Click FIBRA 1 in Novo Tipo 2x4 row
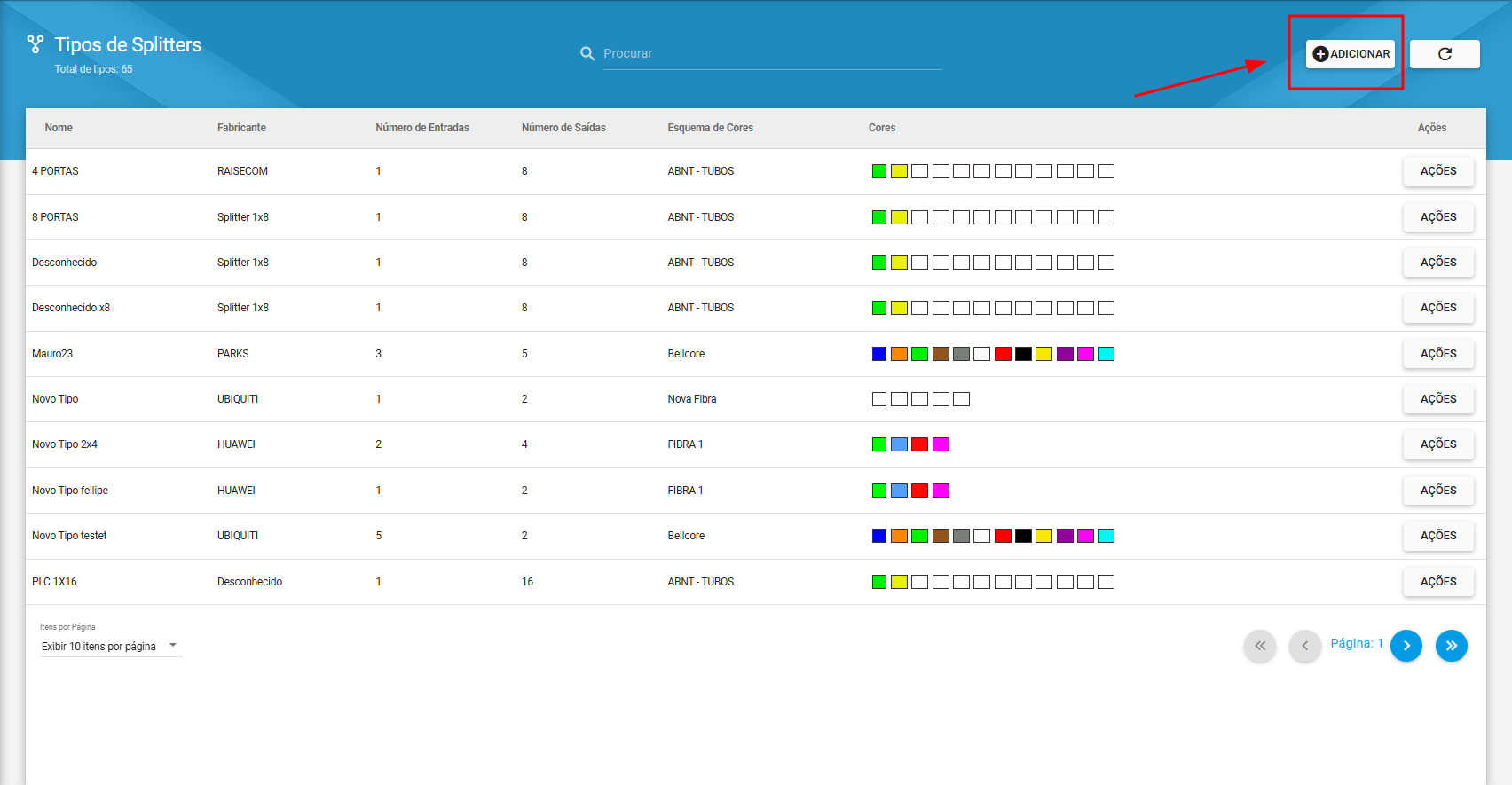The width and height of the screenshot is (1512, 785). [x=685, y=444]
